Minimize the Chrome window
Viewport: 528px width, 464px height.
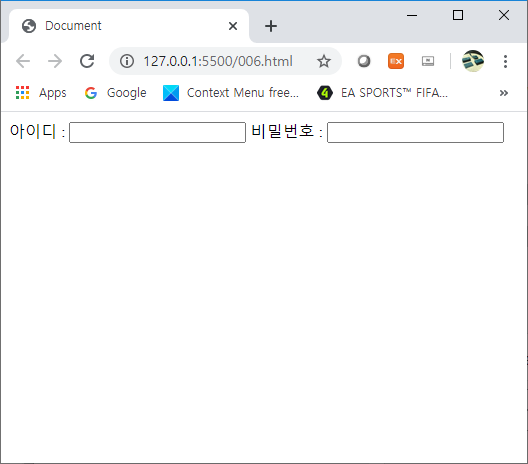pyautogui.click(x=412, y=15)
